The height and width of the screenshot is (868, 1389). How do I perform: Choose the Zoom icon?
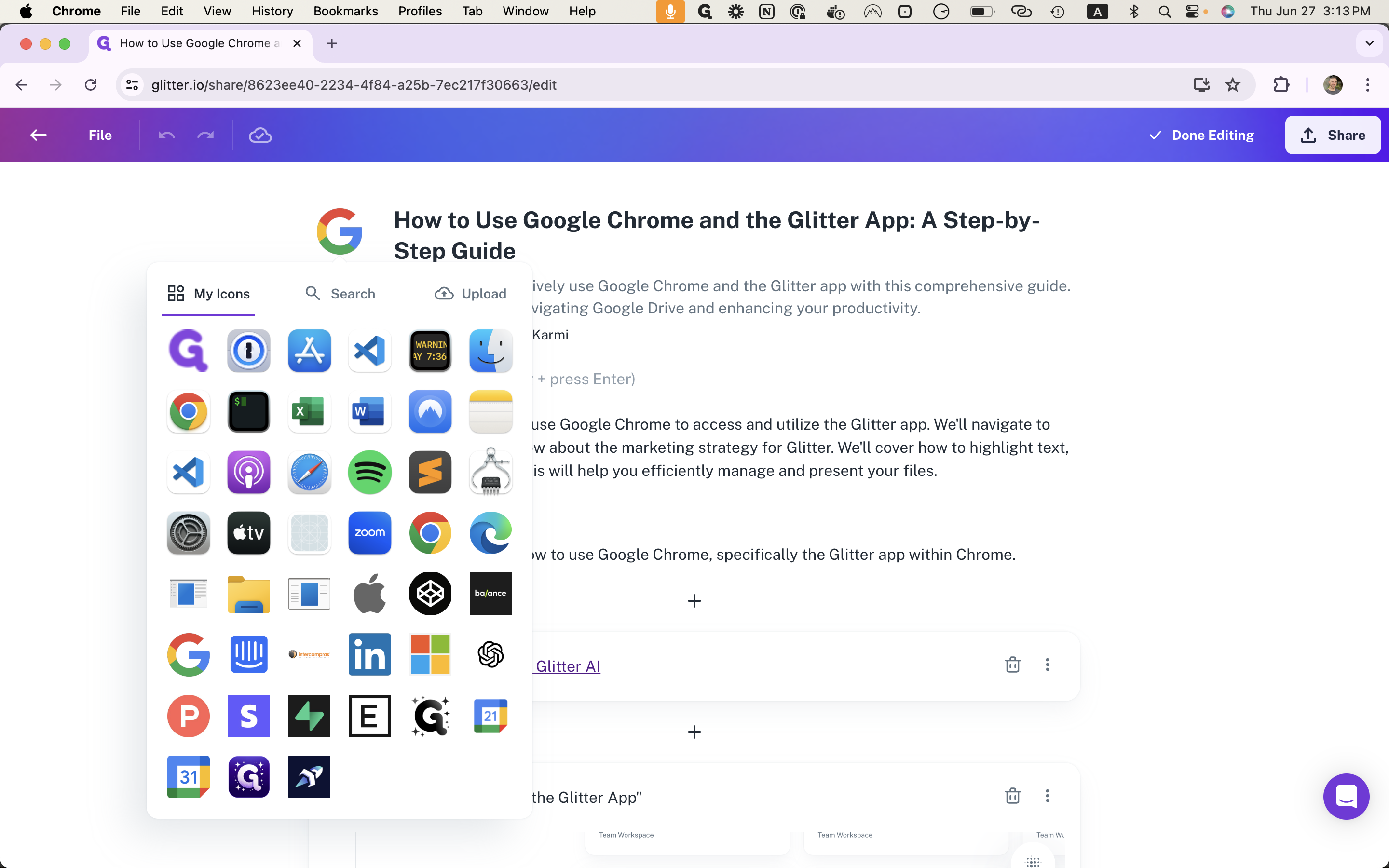click(369, 533)
